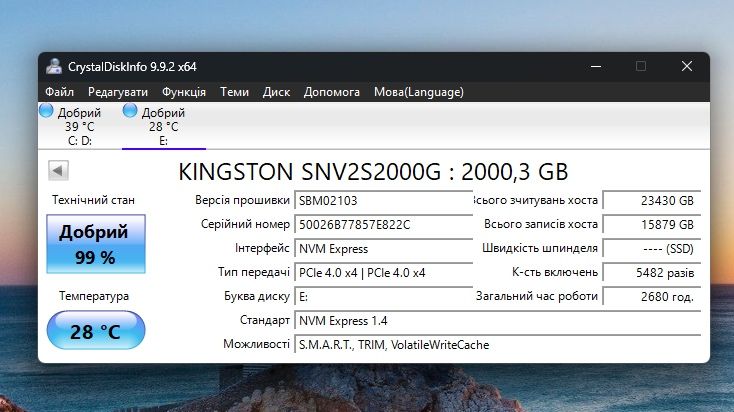Click the serial number field 50026B77857E822C
Image resolution: width=734 pixels, height=412 pixels.
(x=383, y=224)
